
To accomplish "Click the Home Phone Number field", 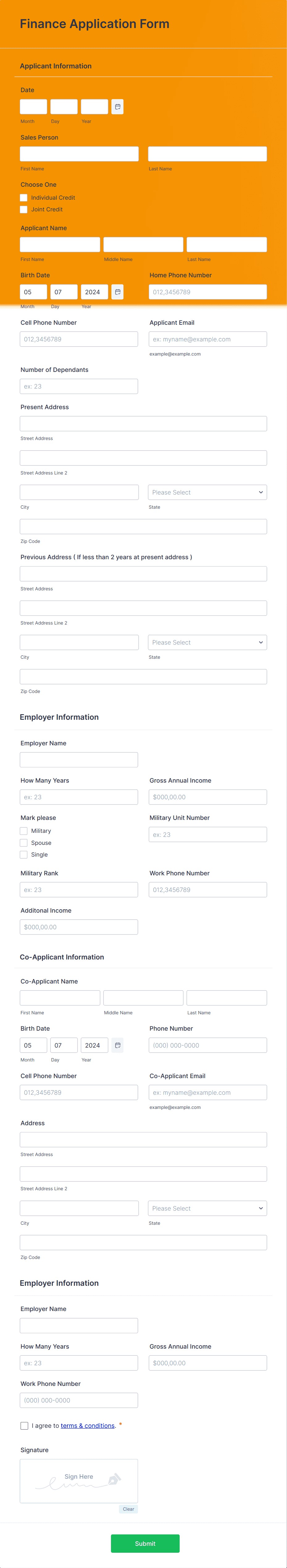I will tap(208, 292).
